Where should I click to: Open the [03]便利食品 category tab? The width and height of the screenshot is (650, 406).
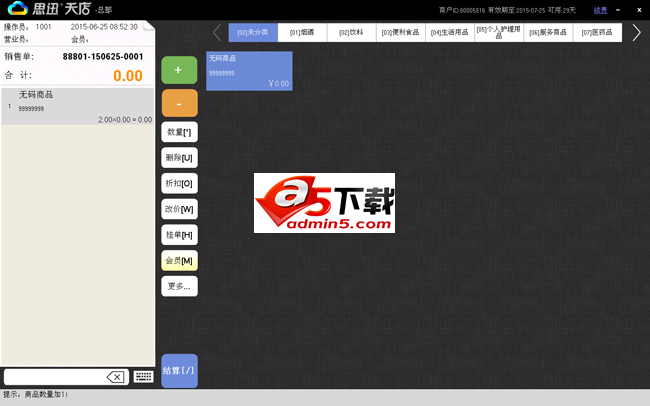coord(401,32)
